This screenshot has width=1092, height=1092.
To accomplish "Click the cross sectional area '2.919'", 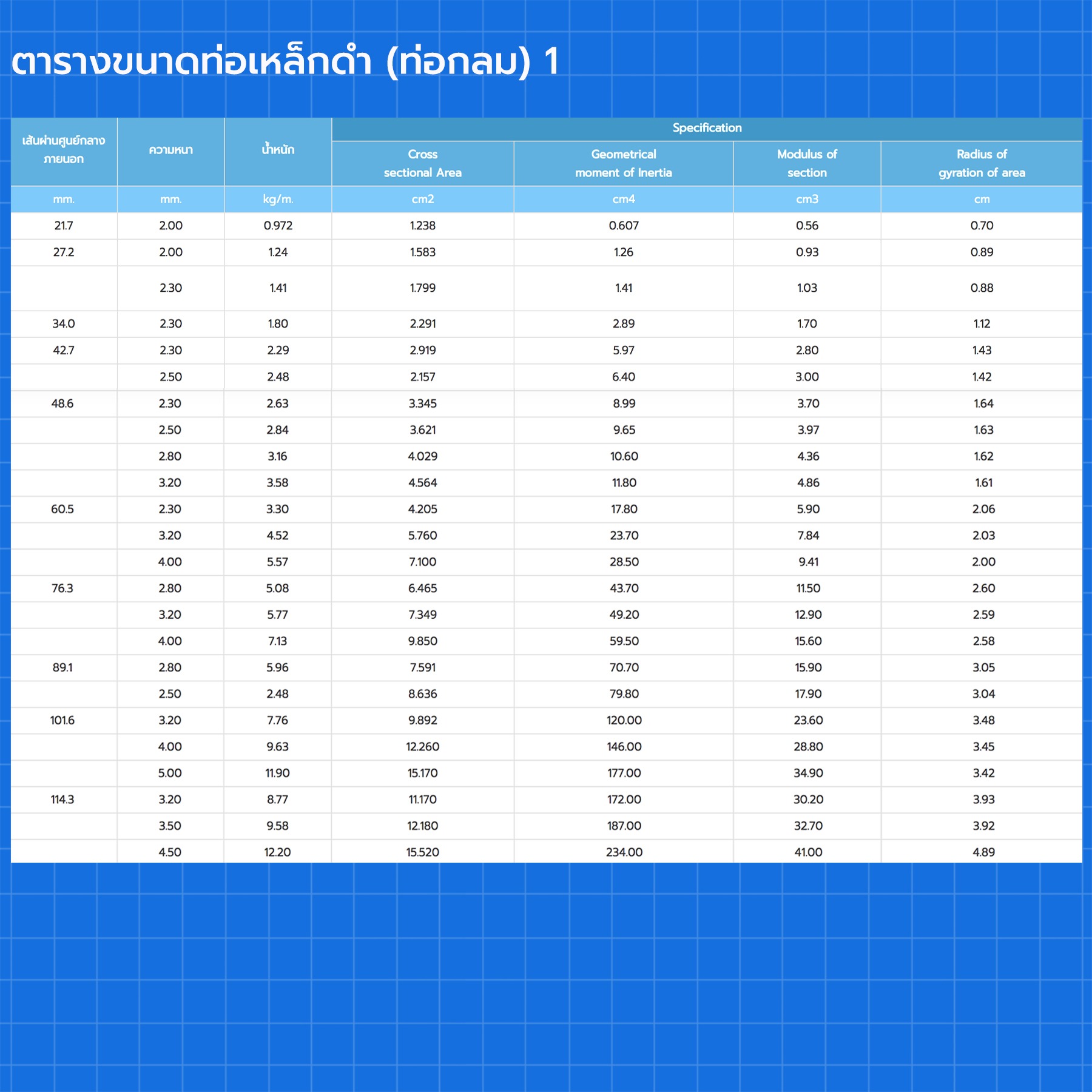I will [423, 351].
